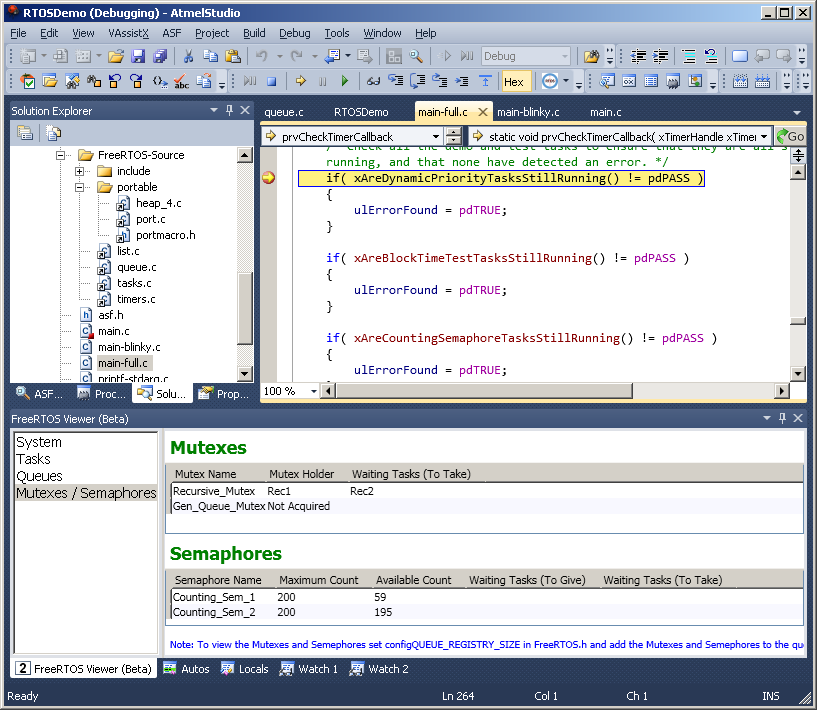Cut selection with the scissors icon
Screen dimensions: 817x710
(x=188, y=56)
